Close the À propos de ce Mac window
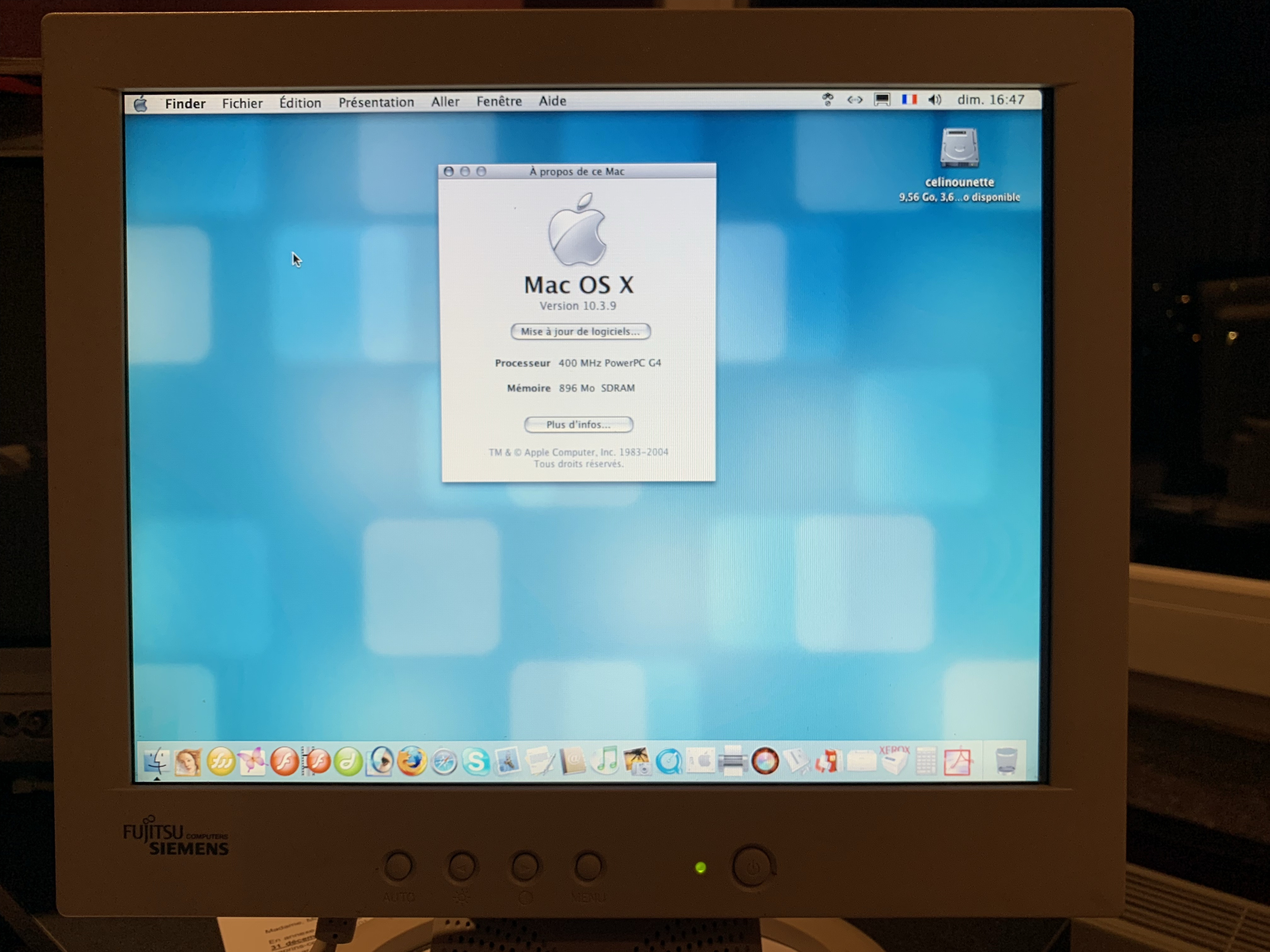Image resolution: width=1270 pixels, height=952 pixels. coord(449,171)
